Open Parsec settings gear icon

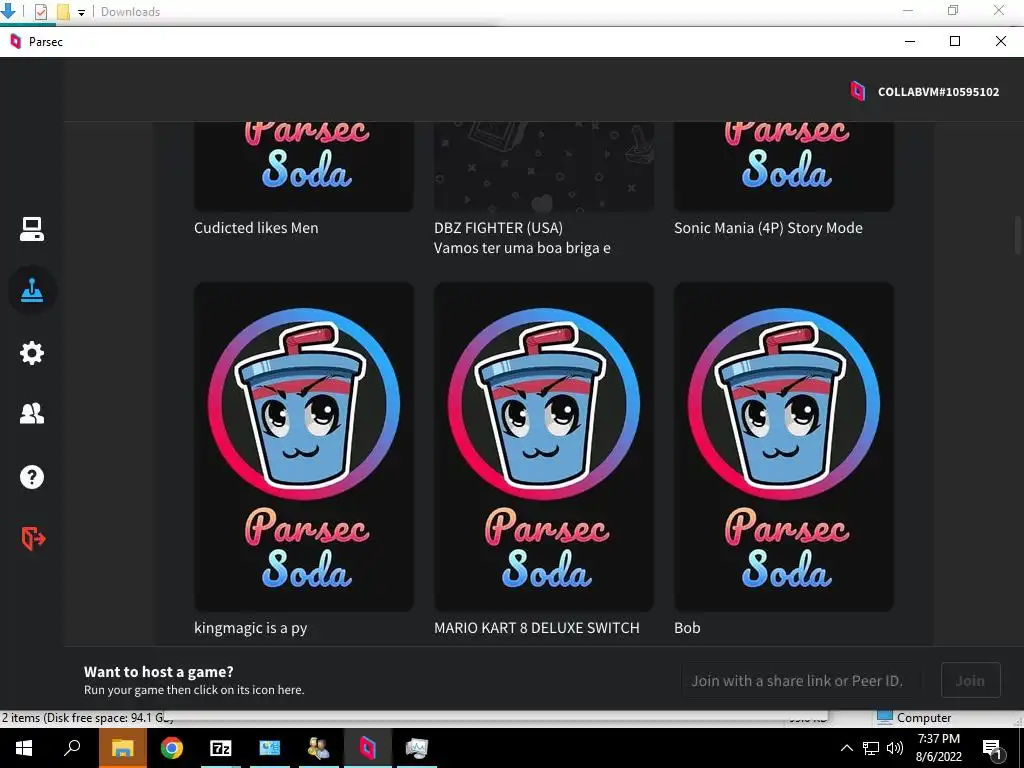[31, 353]
